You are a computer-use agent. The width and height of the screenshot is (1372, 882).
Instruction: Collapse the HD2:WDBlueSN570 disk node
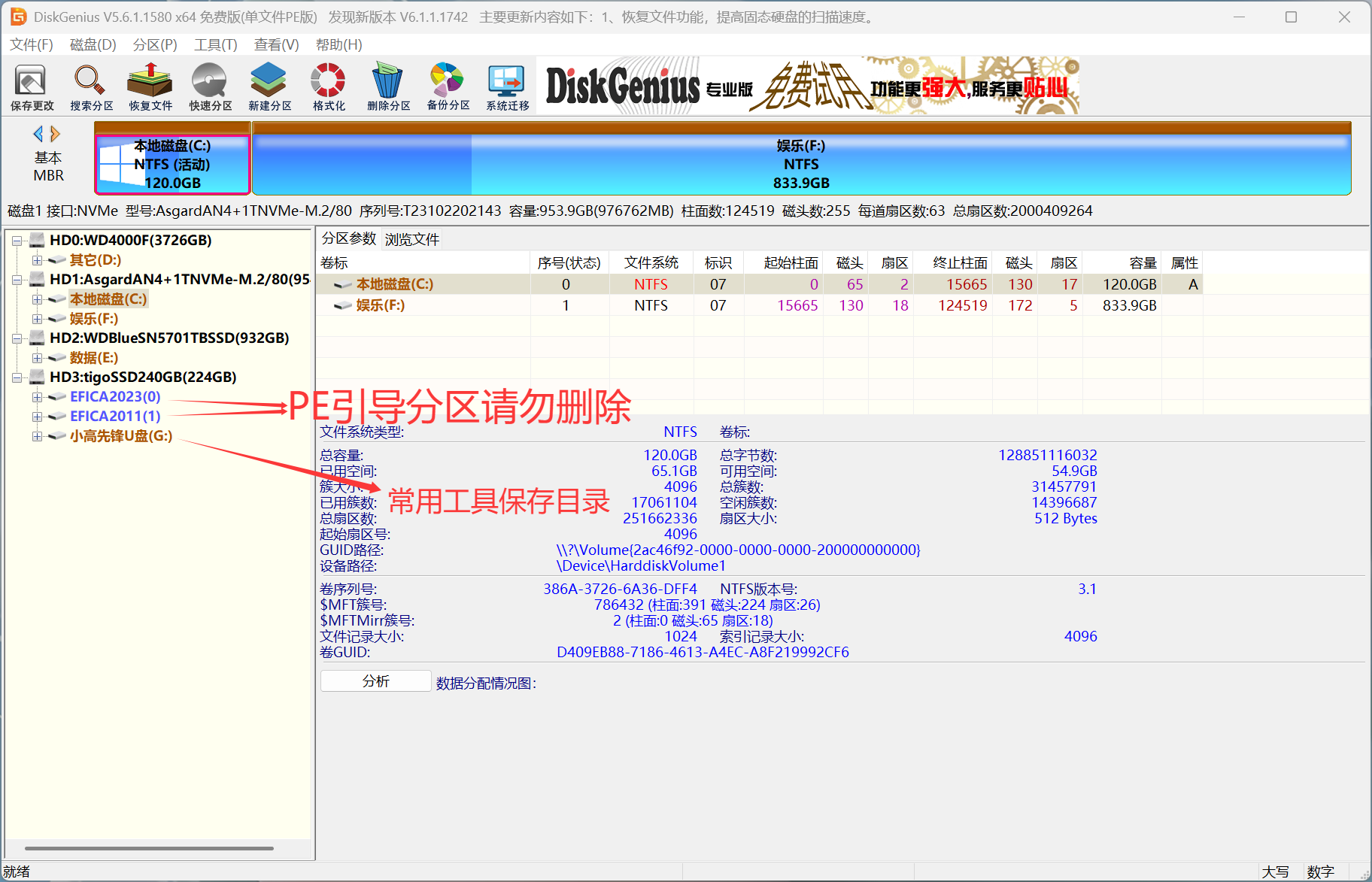pyautogui.click(x=17, y=338)
